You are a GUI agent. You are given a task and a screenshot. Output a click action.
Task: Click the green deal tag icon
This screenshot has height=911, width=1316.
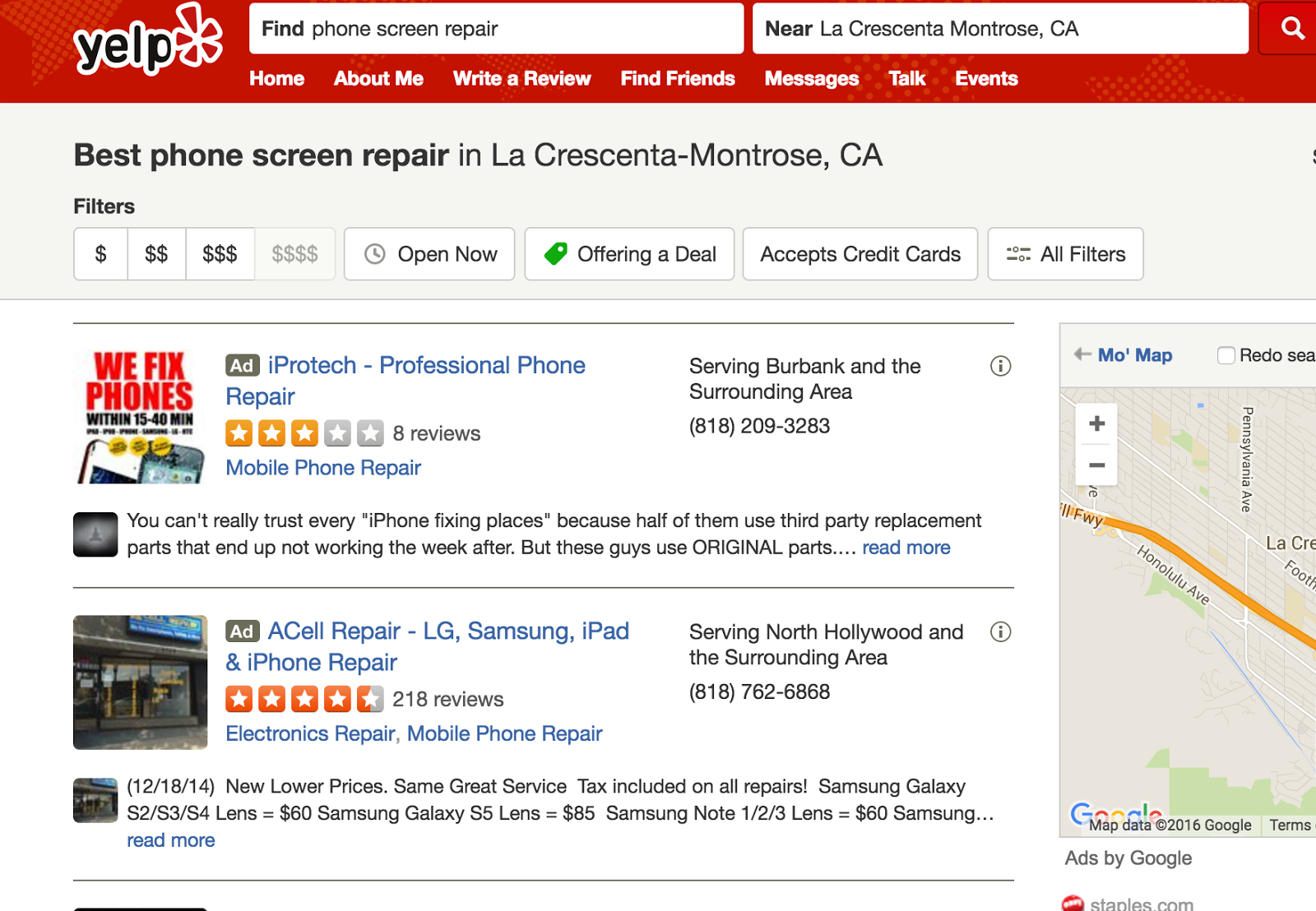click(x=556, y=254)
